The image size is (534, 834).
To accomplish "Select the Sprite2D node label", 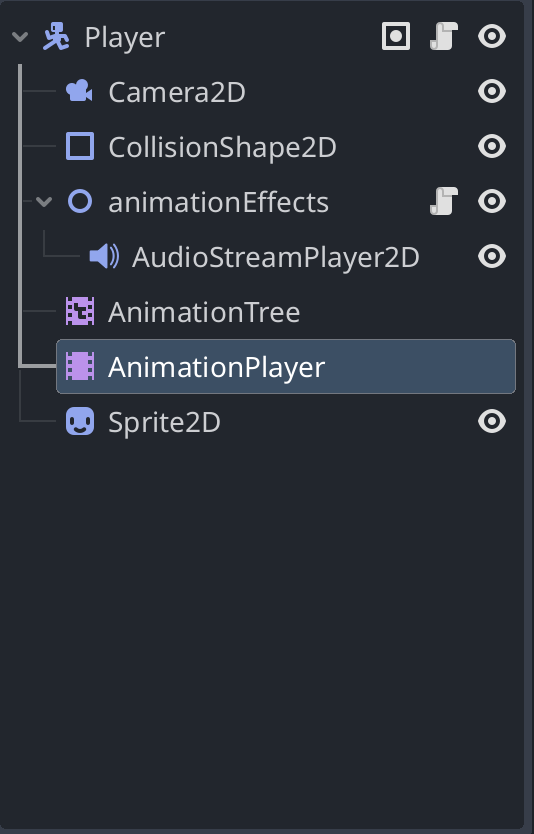I will 164,422.
